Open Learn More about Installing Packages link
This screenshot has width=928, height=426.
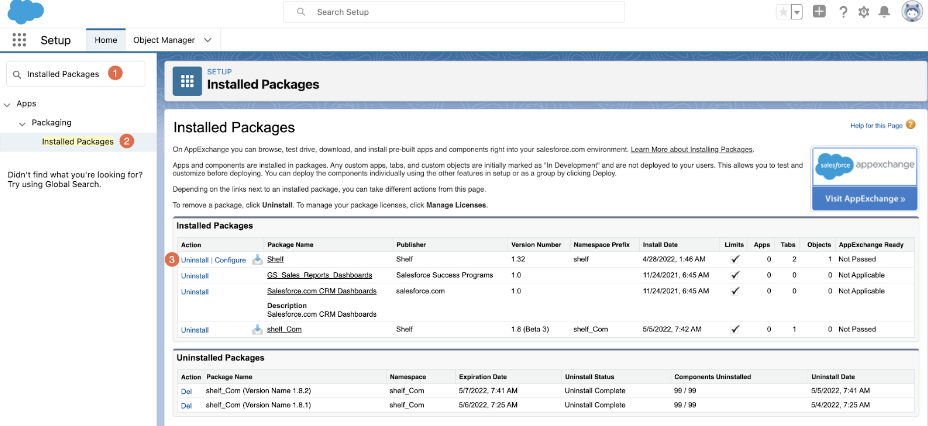(692, 149)
